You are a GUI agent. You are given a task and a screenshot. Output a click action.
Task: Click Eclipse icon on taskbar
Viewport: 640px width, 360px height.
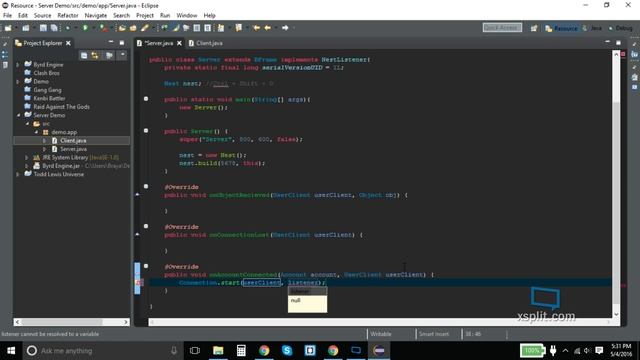click(379, 351)
